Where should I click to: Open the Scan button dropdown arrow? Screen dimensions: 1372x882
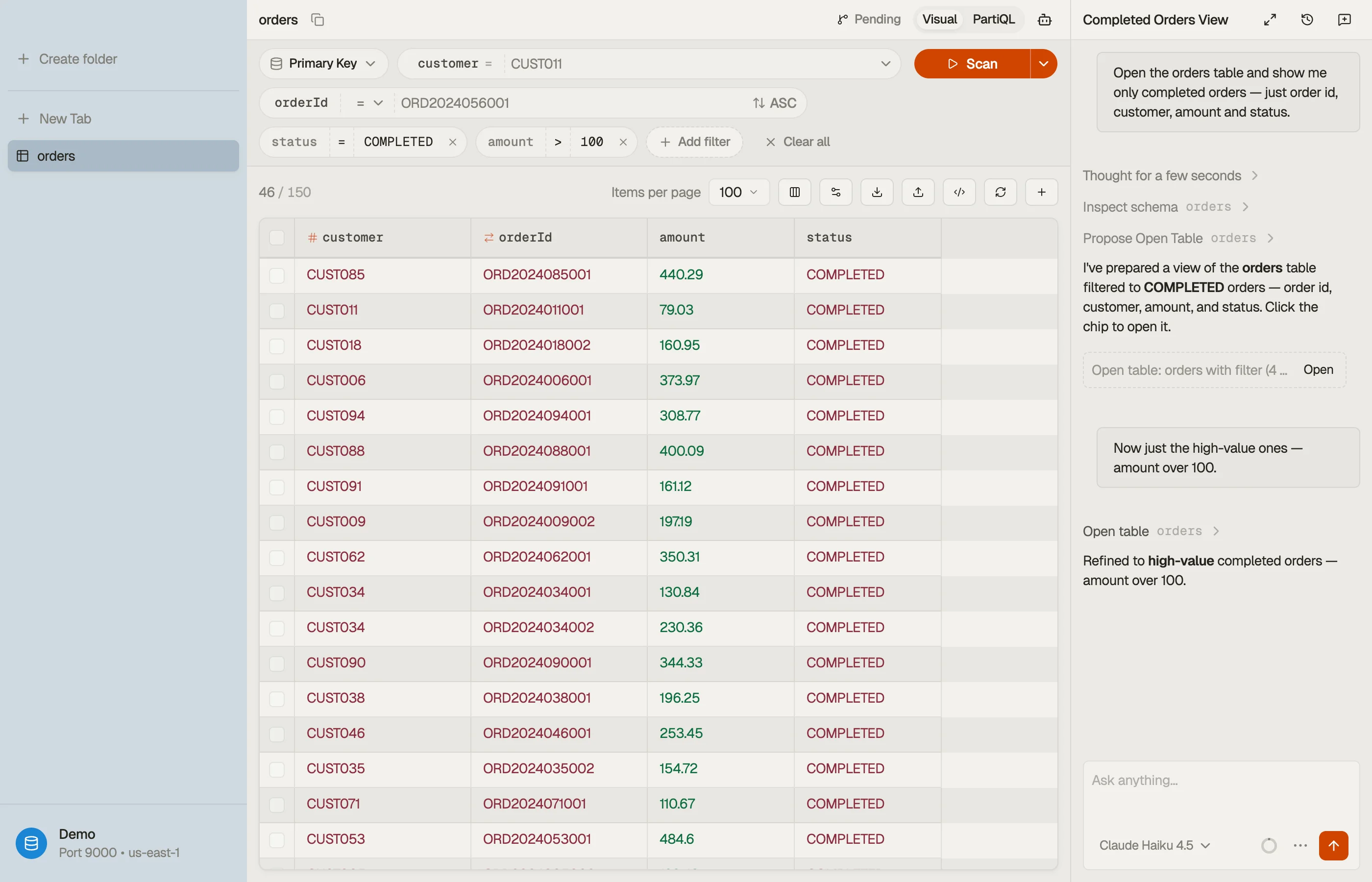click(1043, 64)
